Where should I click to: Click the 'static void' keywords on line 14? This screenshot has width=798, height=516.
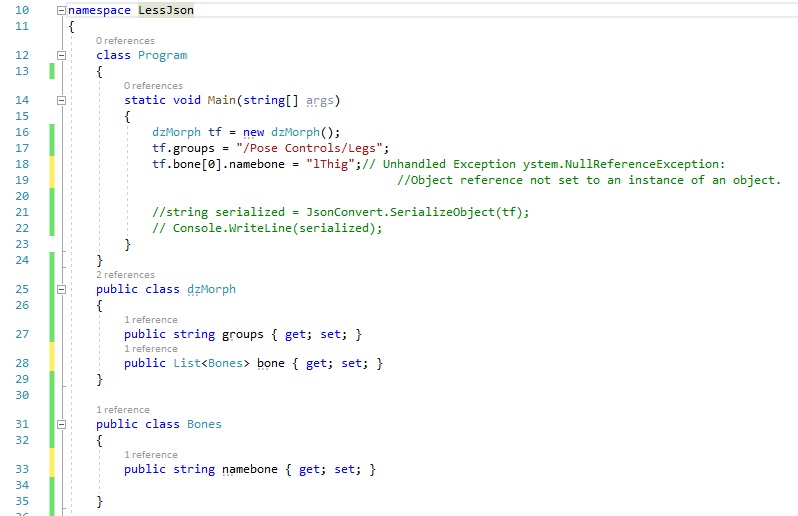pyautogui.click(x=162, y=100)
